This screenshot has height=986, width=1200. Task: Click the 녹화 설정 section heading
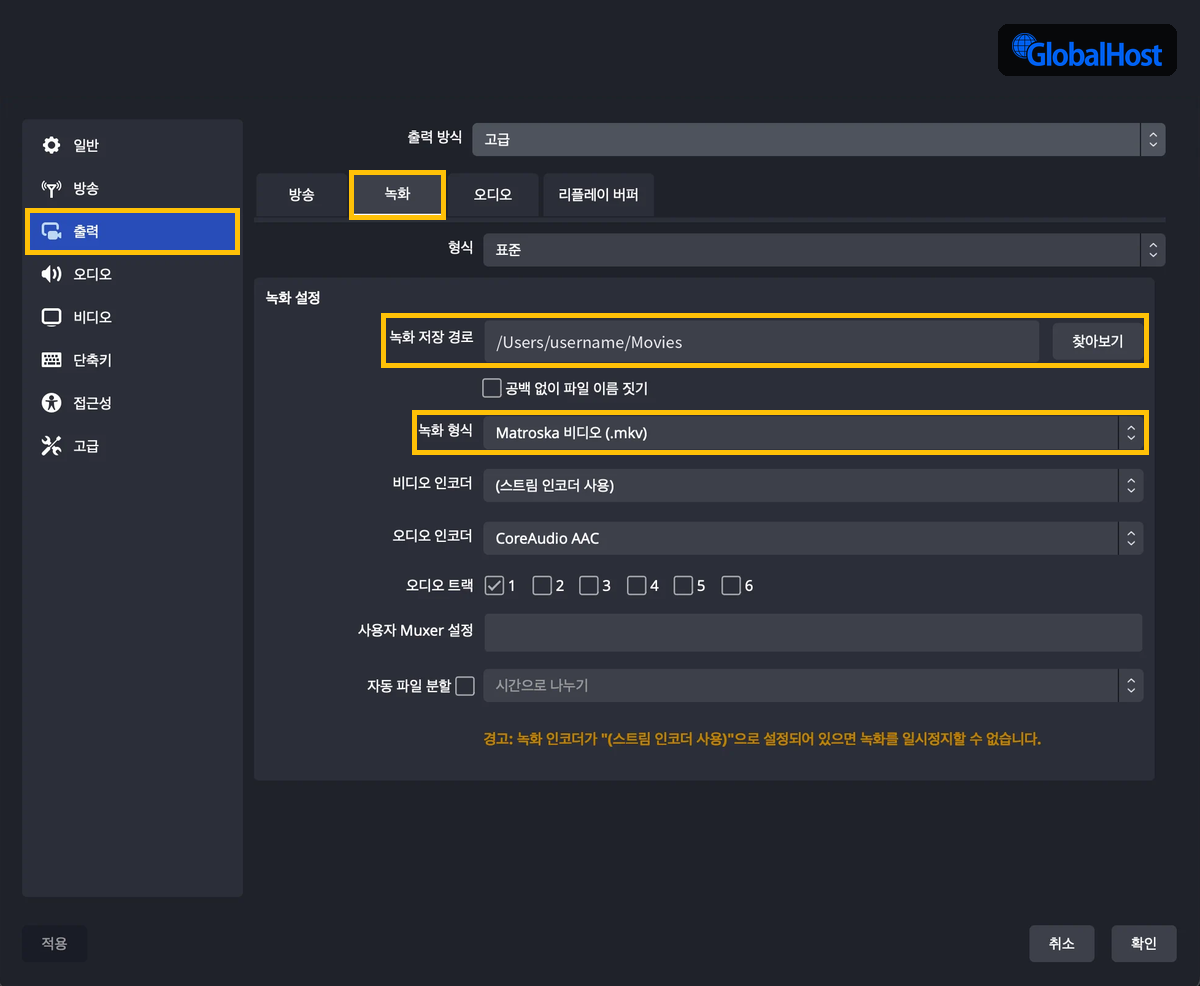click(293, 297)
